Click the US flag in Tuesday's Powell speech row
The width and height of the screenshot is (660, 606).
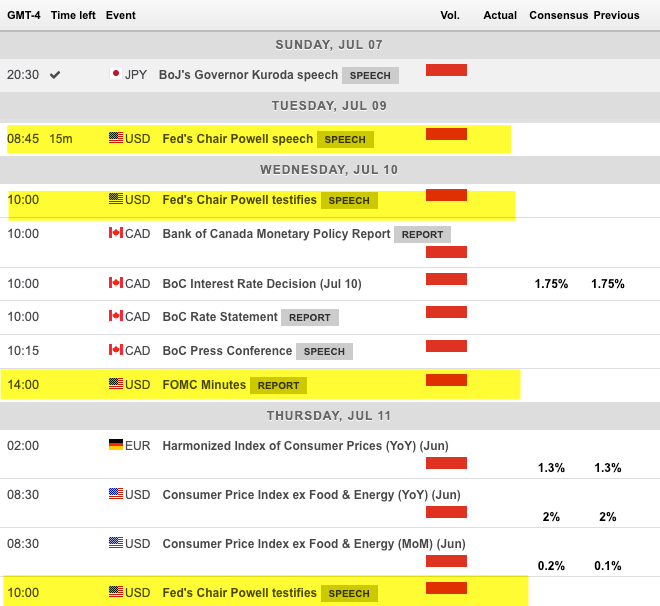115,139
